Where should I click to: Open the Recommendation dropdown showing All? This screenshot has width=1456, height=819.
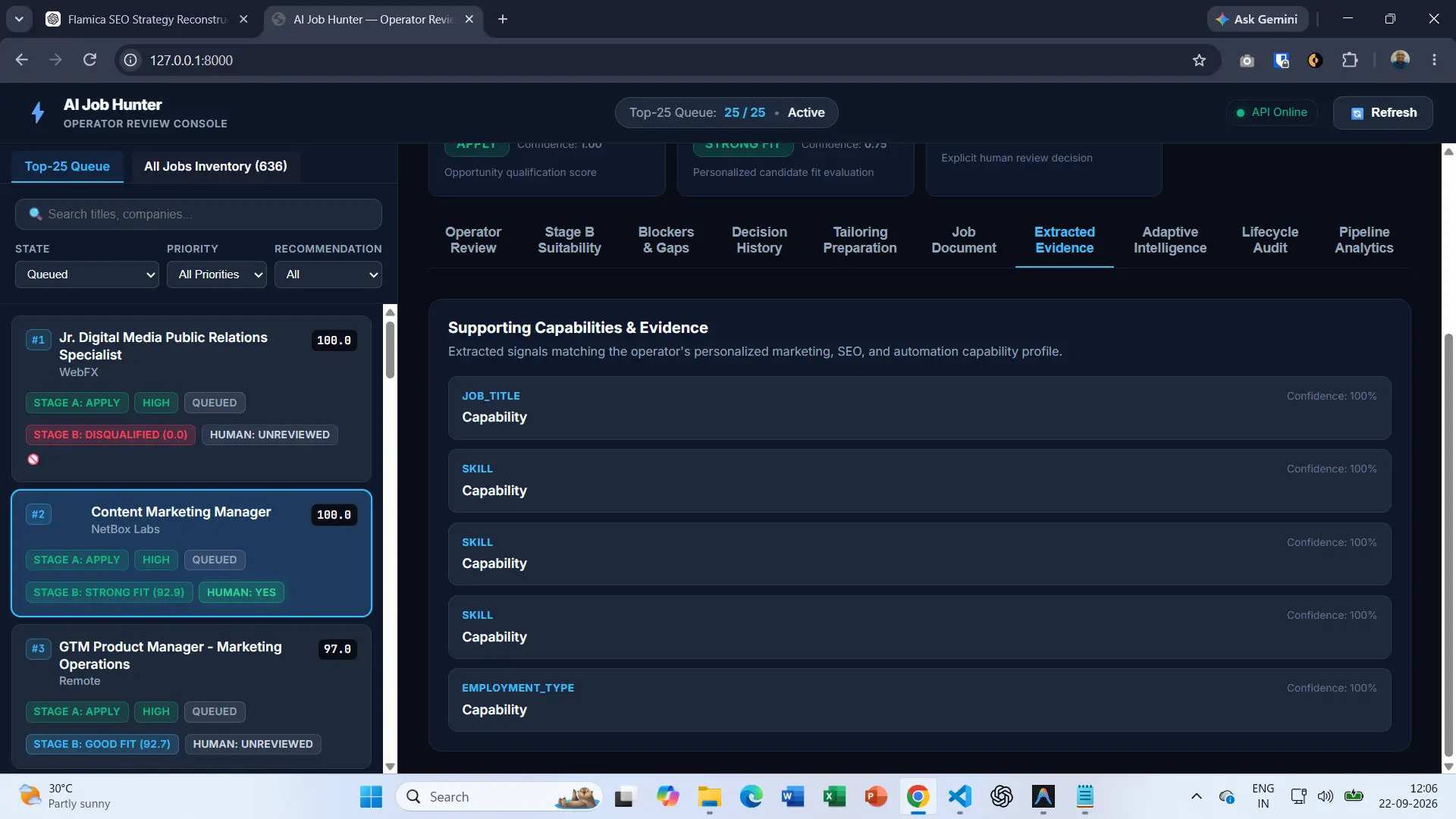328,275
